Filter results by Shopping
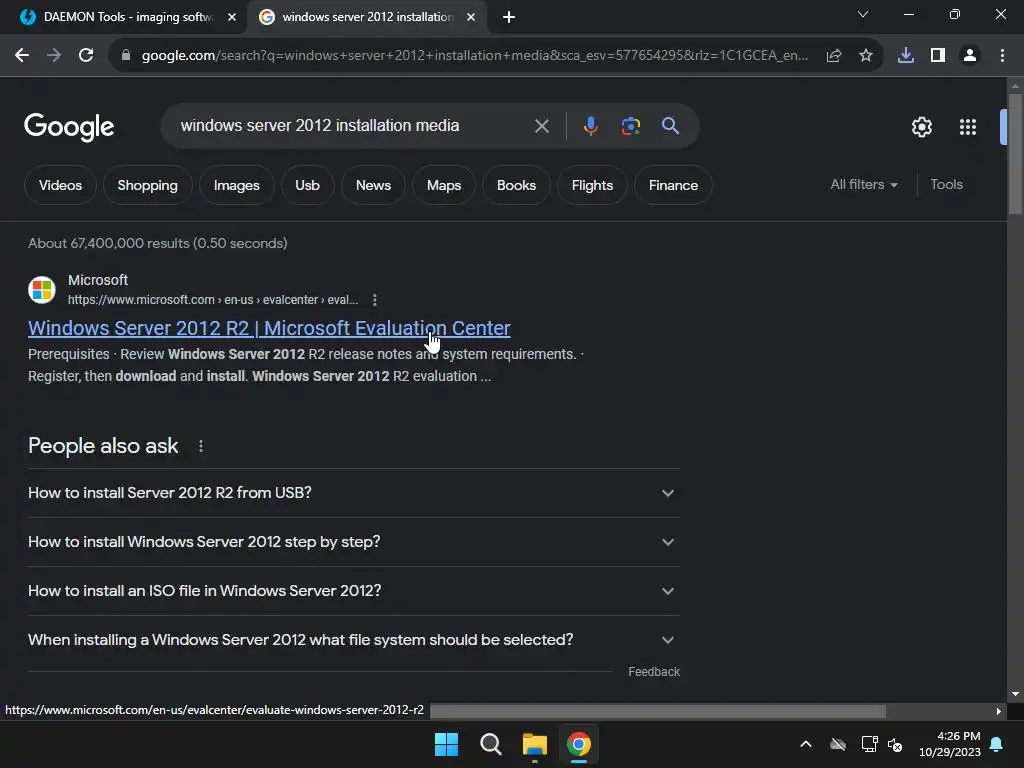The image size is (1024, 768). [148, 185]
